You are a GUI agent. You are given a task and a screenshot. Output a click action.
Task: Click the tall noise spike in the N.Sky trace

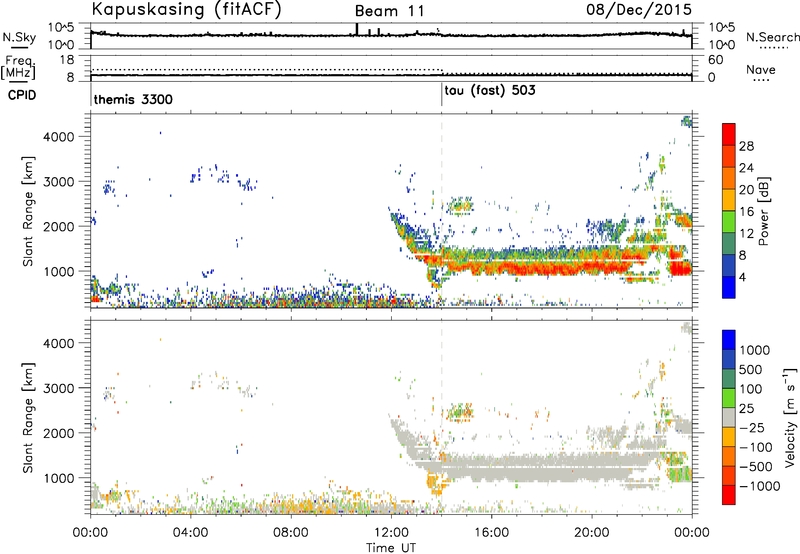coord(357,29)
